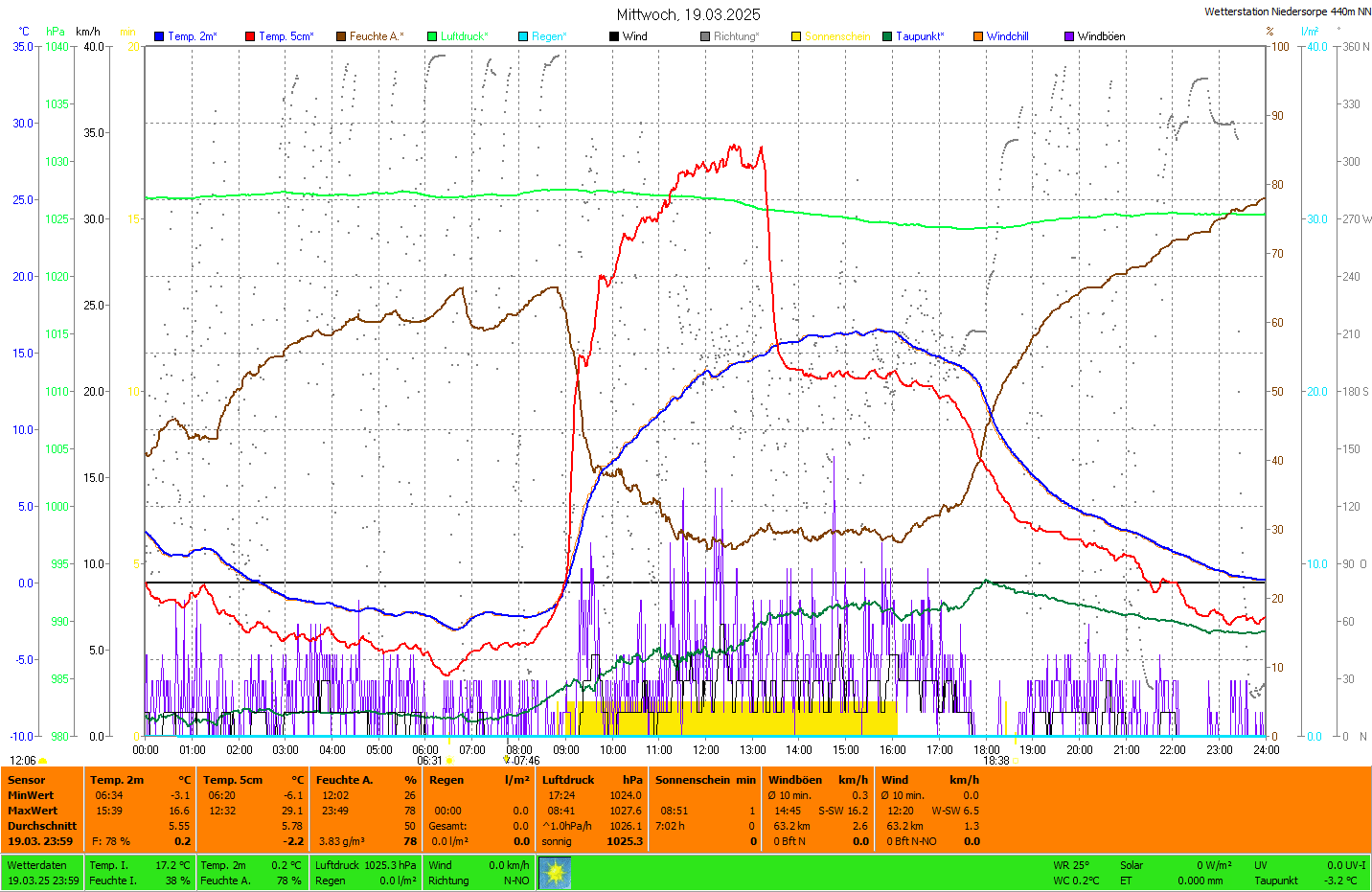The image size is (1372, 892).
Task: Toggle the Richtung series legend label
Action: pos(736,36)
